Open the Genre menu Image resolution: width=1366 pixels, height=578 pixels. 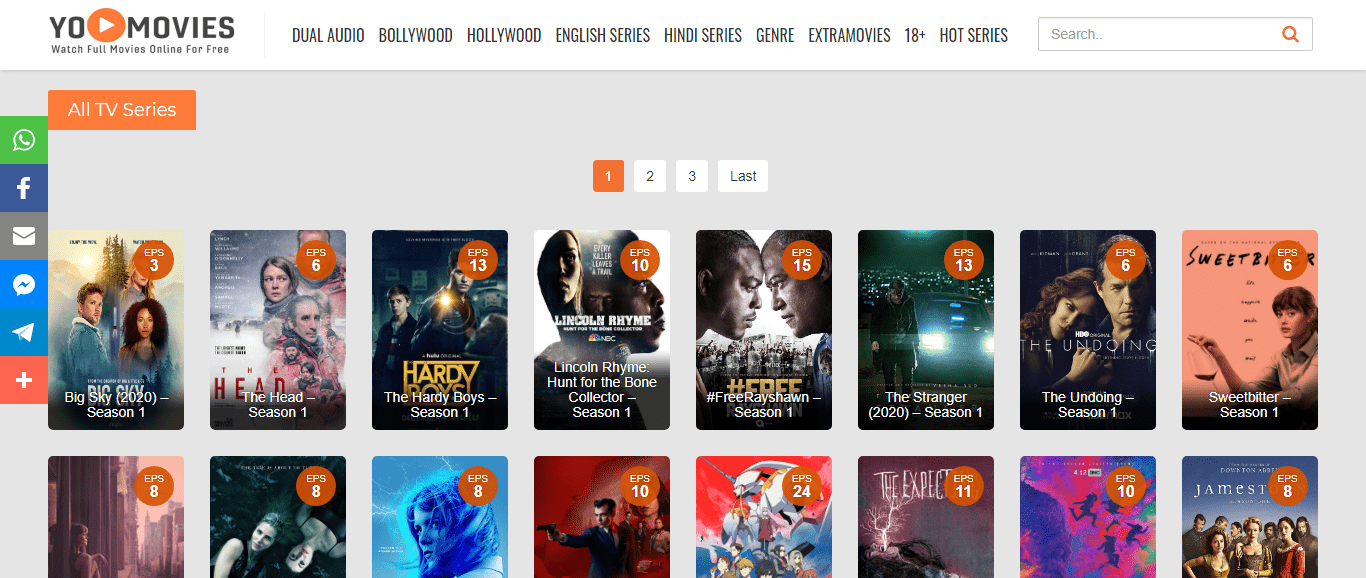[775, 35]
